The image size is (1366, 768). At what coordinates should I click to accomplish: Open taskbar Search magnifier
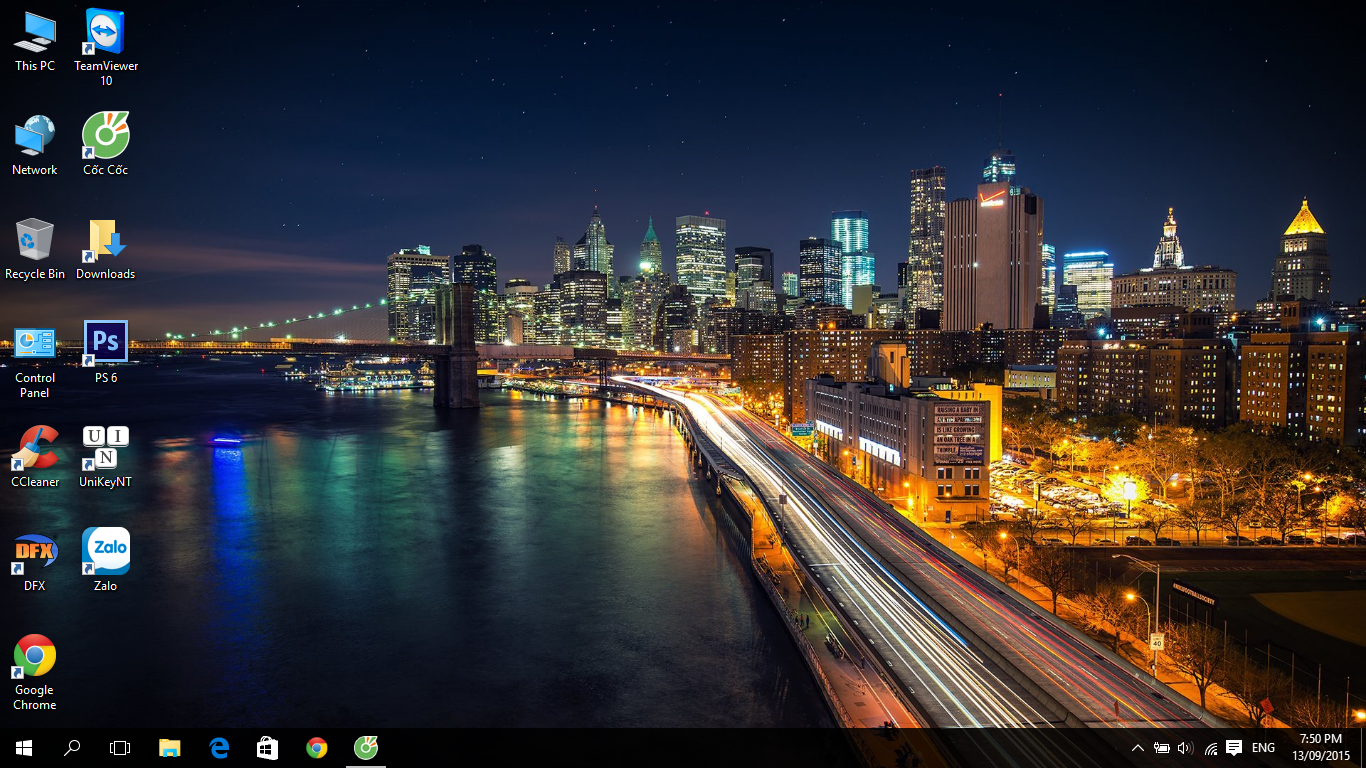click(x=72, y=748)
